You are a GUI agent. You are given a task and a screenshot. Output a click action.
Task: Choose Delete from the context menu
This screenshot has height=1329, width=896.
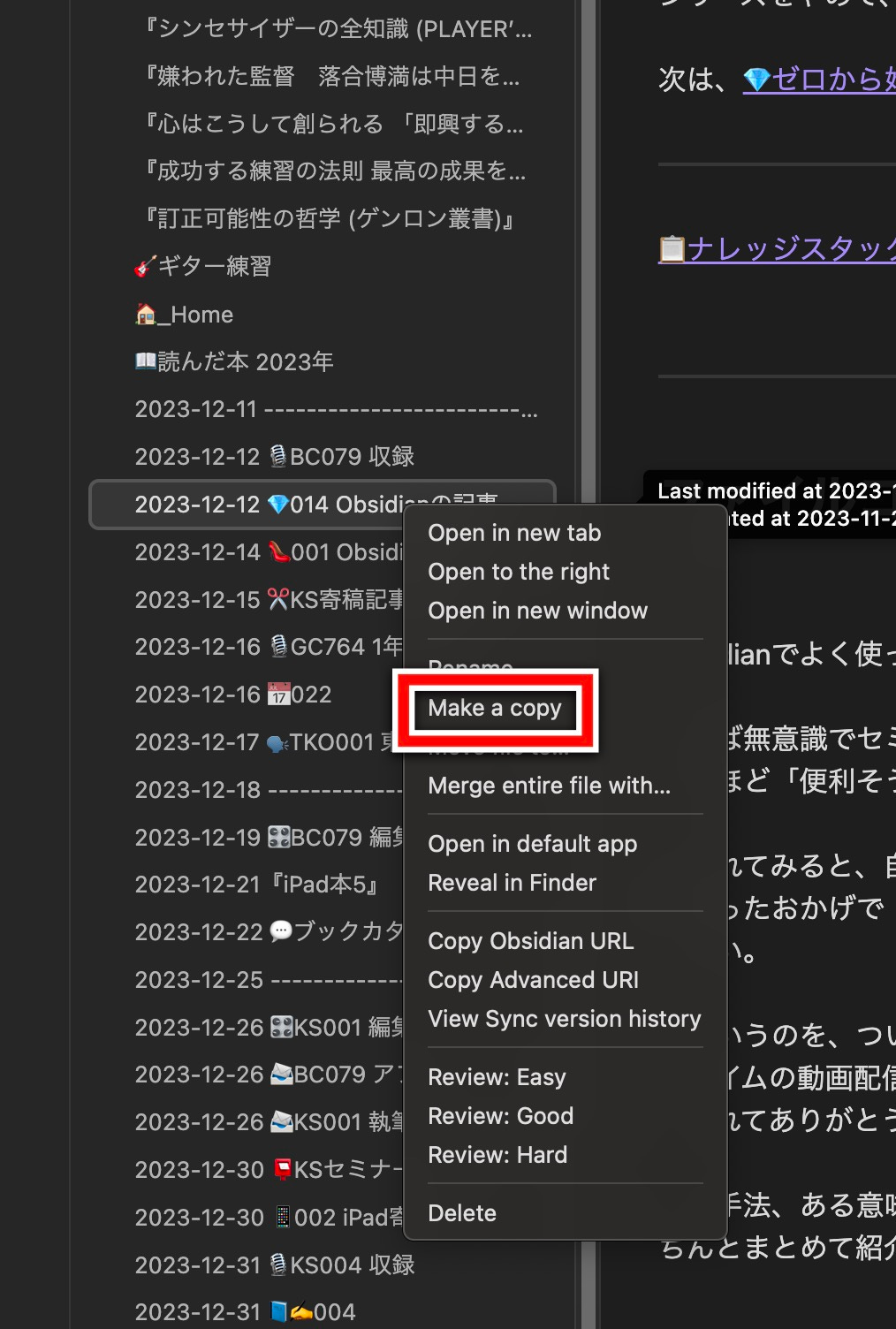click(461, 1212)
